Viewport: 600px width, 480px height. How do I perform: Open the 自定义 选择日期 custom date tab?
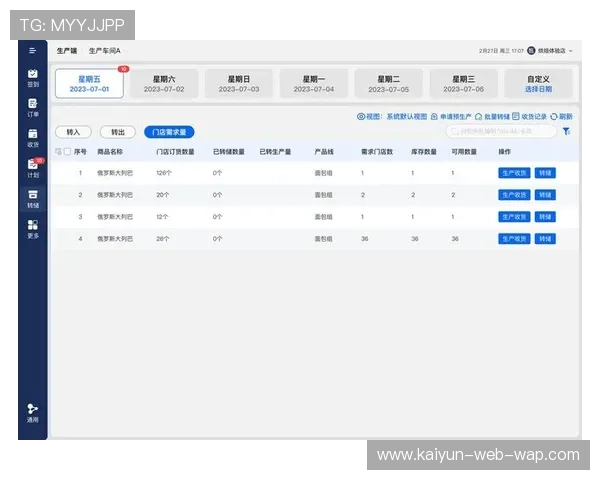538,84
